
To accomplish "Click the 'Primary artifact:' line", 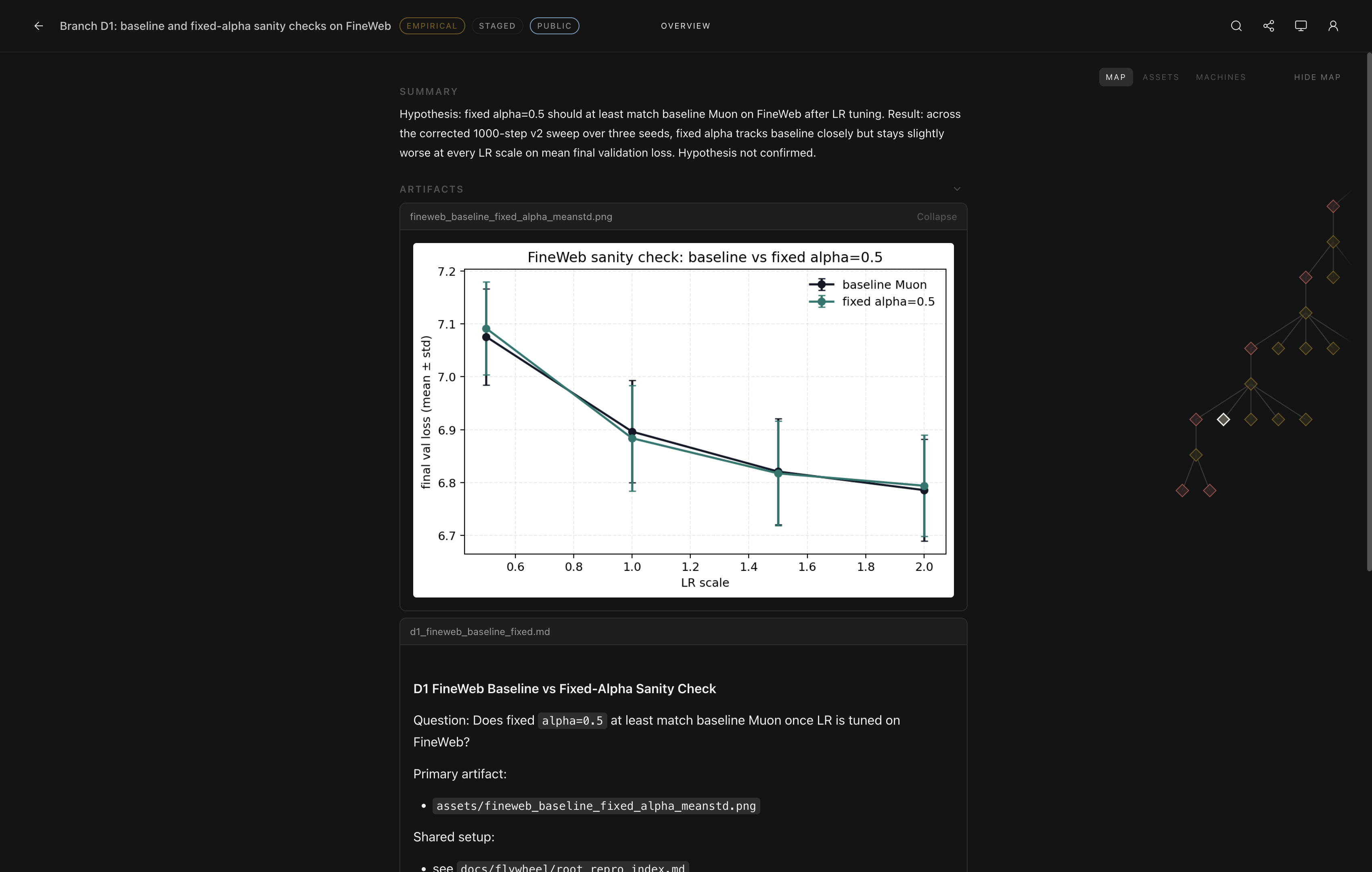I will pyautogui.click(x=460, y=774).
